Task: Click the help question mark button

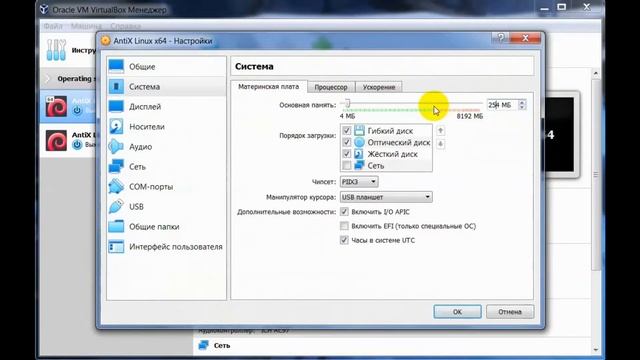Action: point(500,38)
